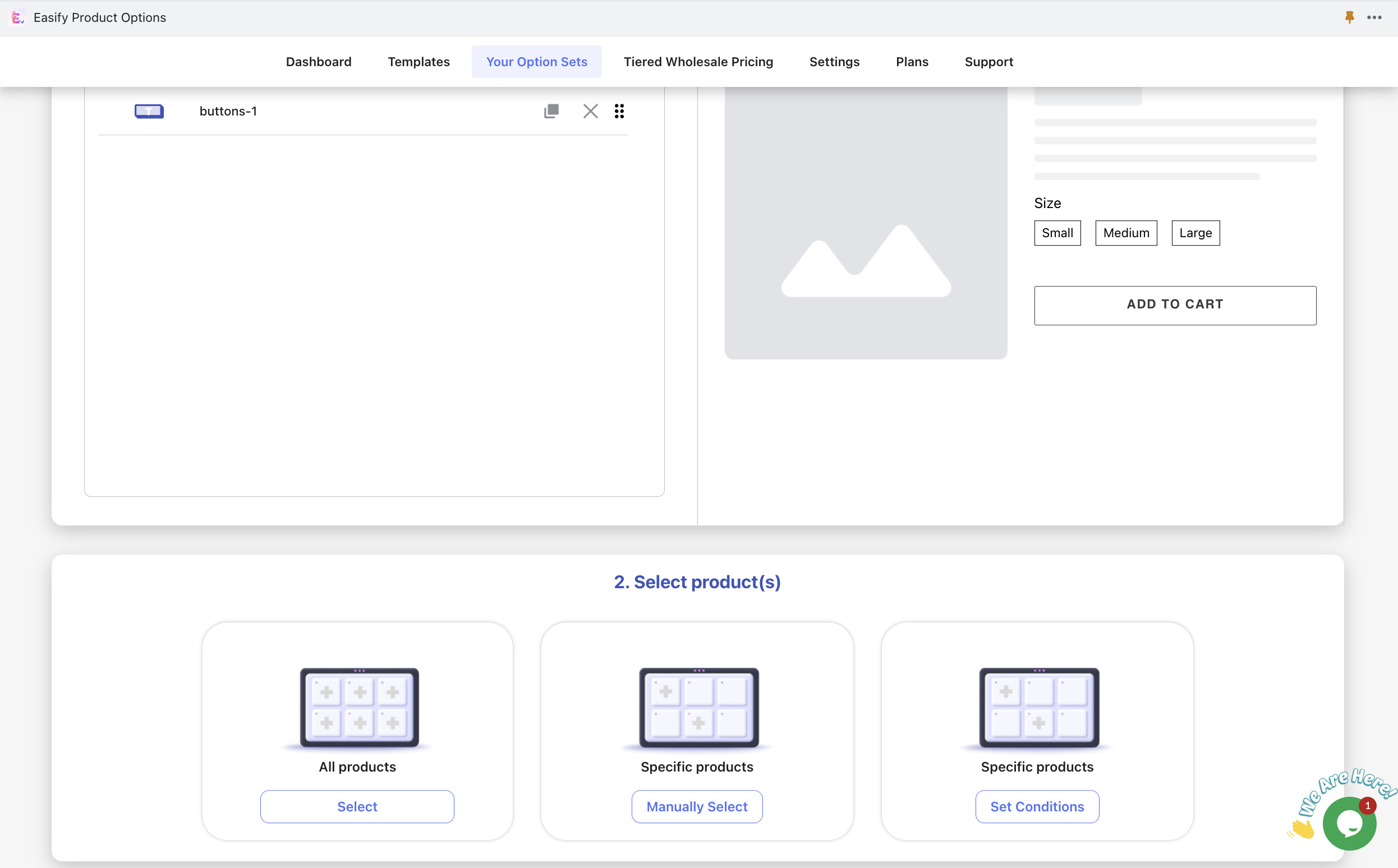
Task: Click the Set Conditions button
Action: coord(1037,806)
